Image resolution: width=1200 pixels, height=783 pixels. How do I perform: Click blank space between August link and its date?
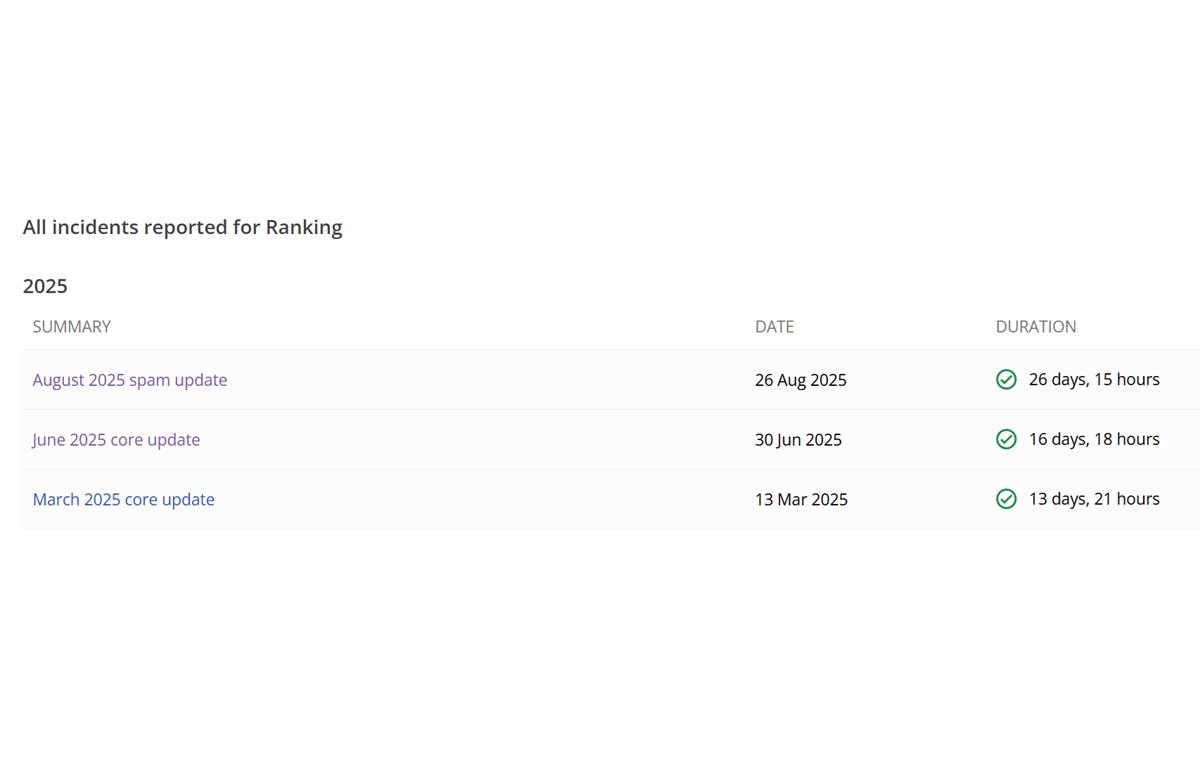point(490,380)
